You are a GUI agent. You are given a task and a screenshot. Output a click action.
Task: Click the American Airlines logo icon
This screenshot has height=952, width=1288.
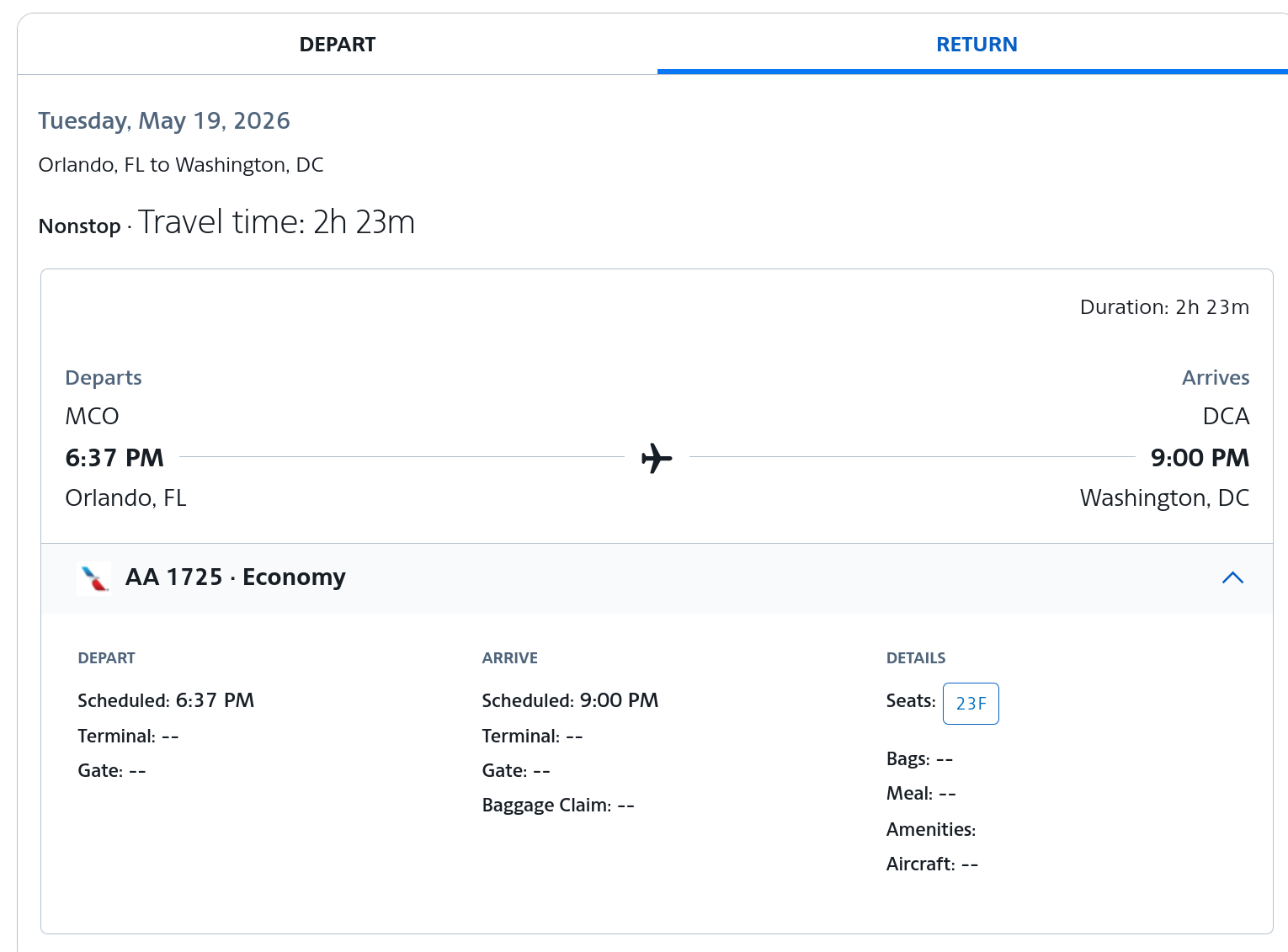click(93, 578)
